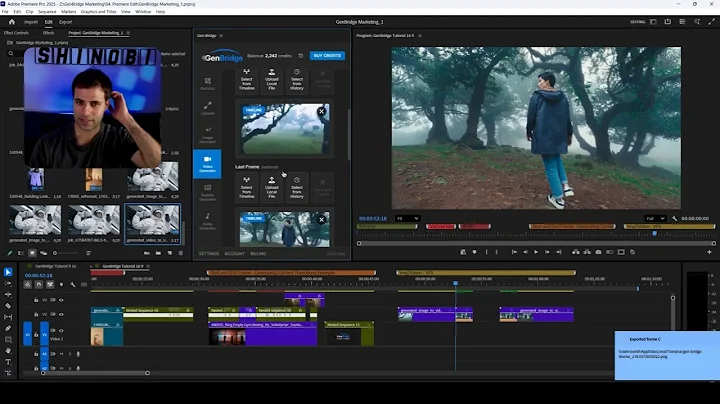Click the New Bin folder icon
Viewport: 720px width, 404px height.
158,253
